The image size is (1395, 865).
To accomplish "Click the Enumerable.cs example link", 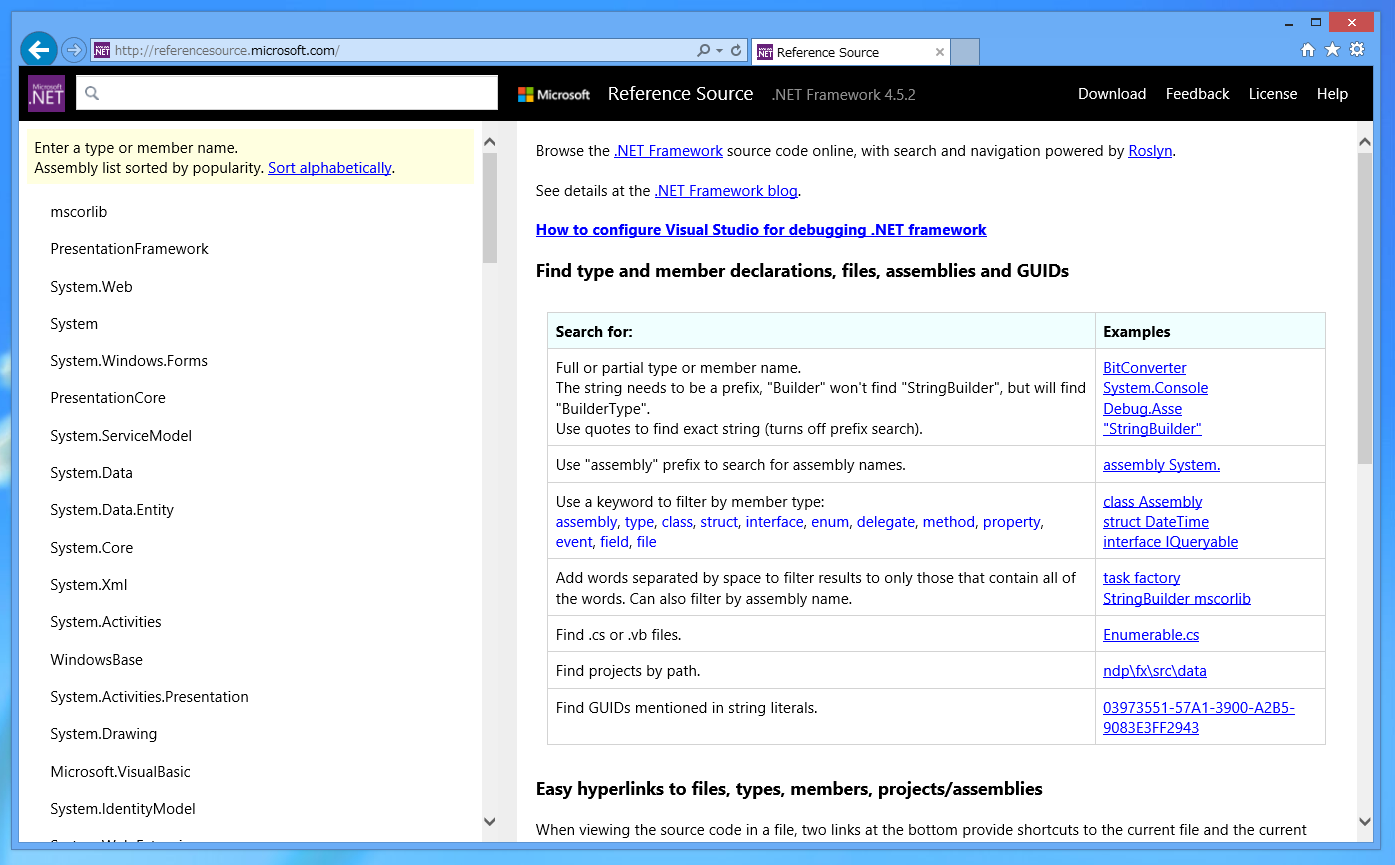I will coord(1151,635).
